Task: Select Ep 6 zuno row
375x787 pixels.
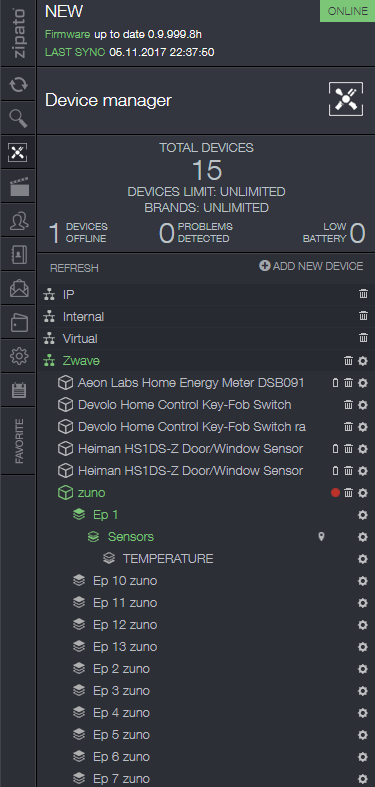Action: 121,757
